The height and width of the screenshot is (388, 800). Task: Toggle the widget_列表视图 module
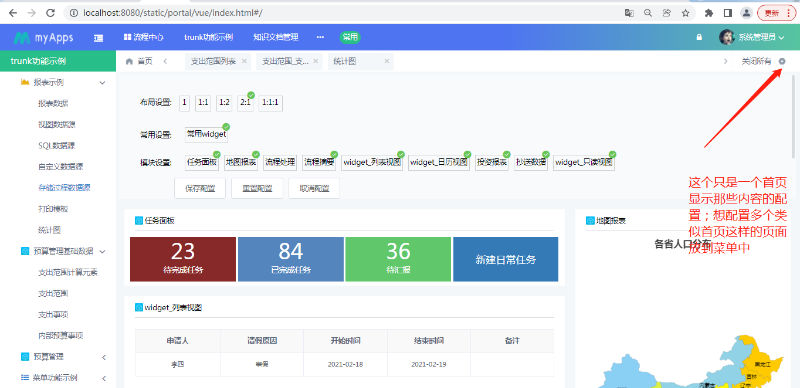[372, 163]
